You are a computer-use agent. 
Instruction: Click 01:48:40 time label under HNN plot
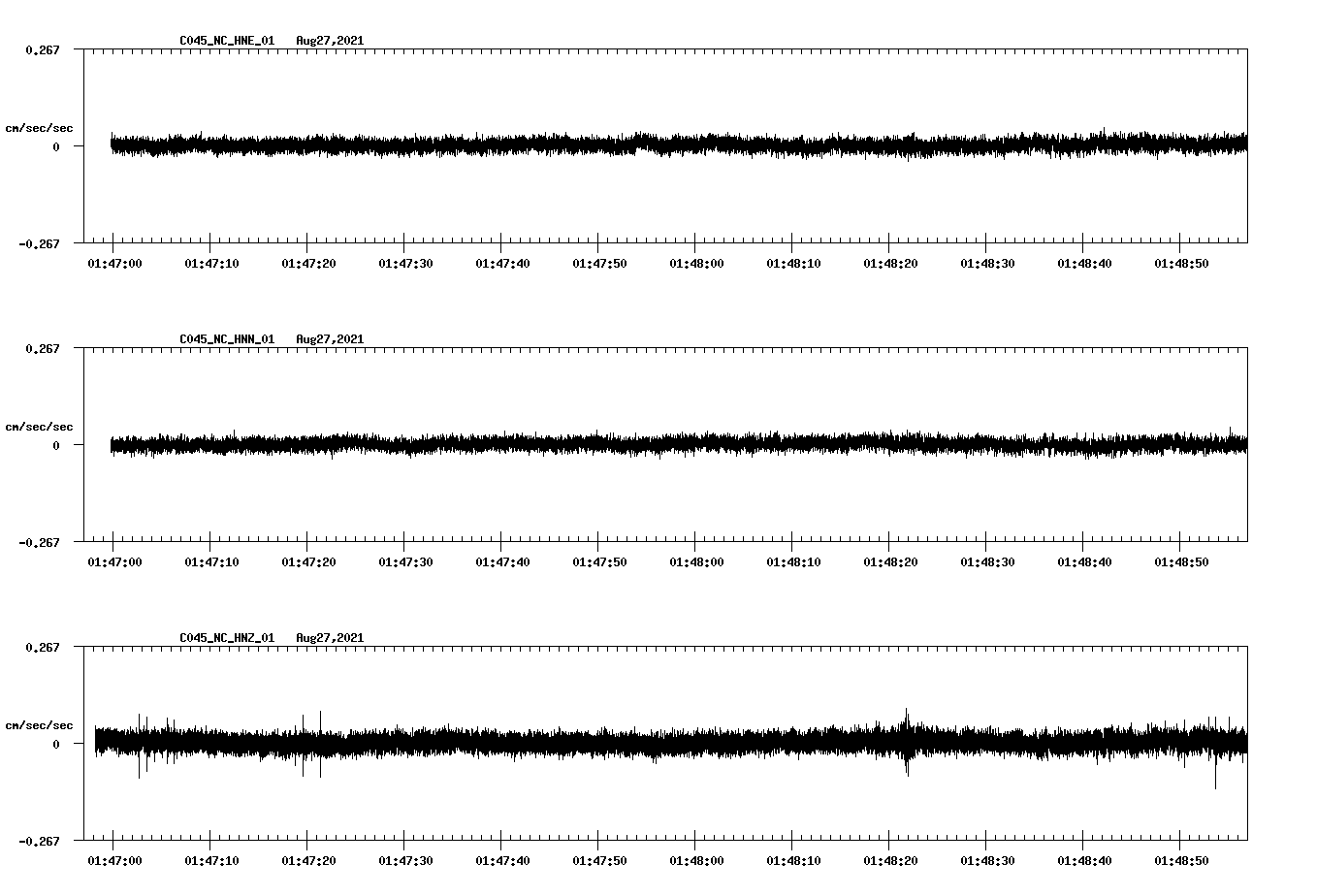pyautogui.click(x=1084, y=561)
